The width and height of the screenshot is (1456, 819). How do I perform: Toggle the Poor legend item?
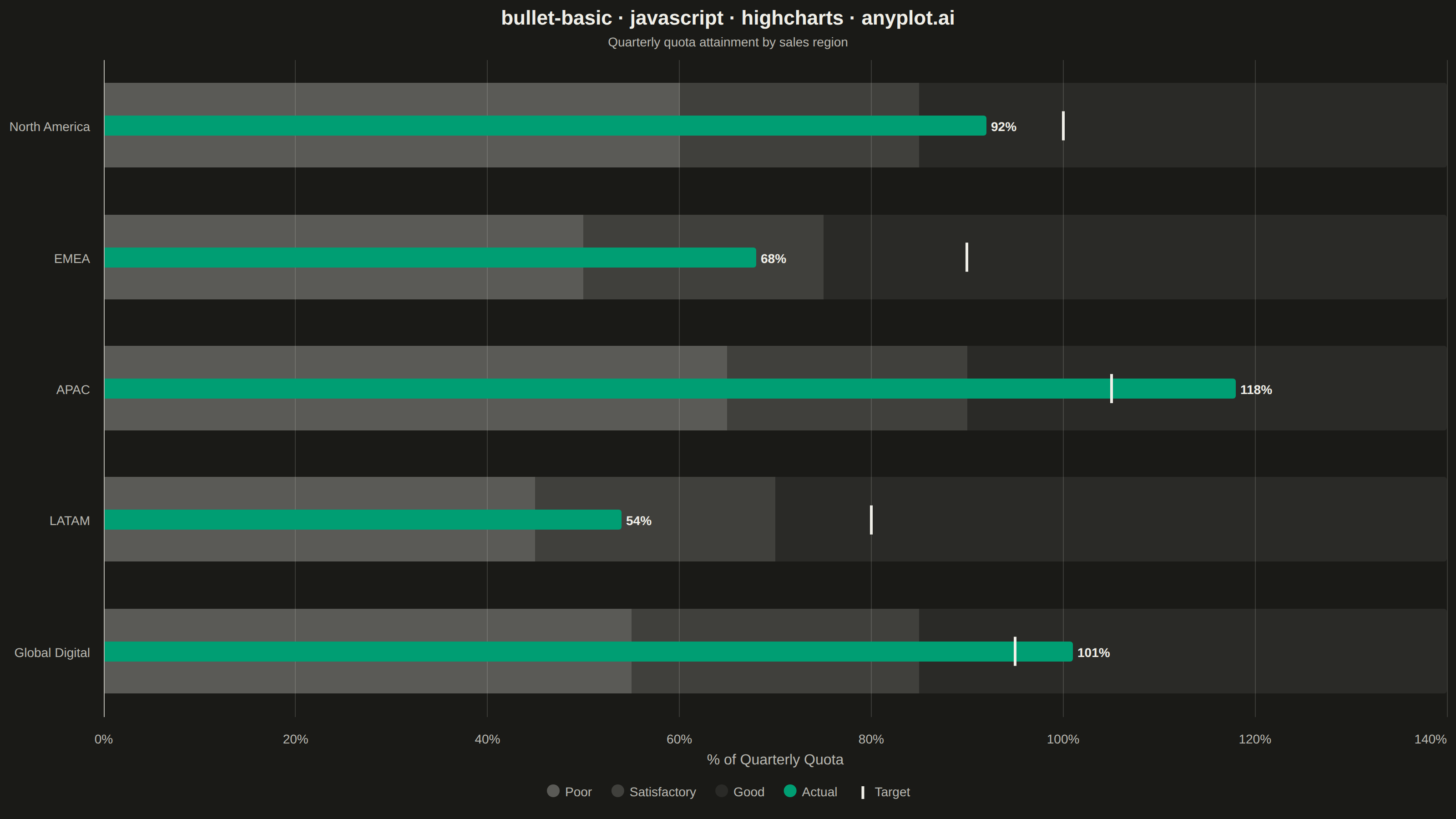569,792
